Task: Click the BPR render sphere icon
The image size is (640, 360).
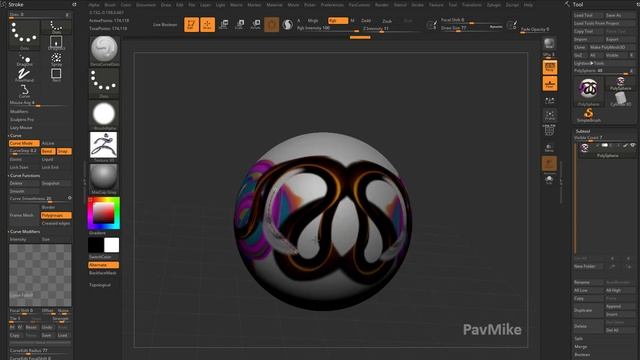Action: 549,43
